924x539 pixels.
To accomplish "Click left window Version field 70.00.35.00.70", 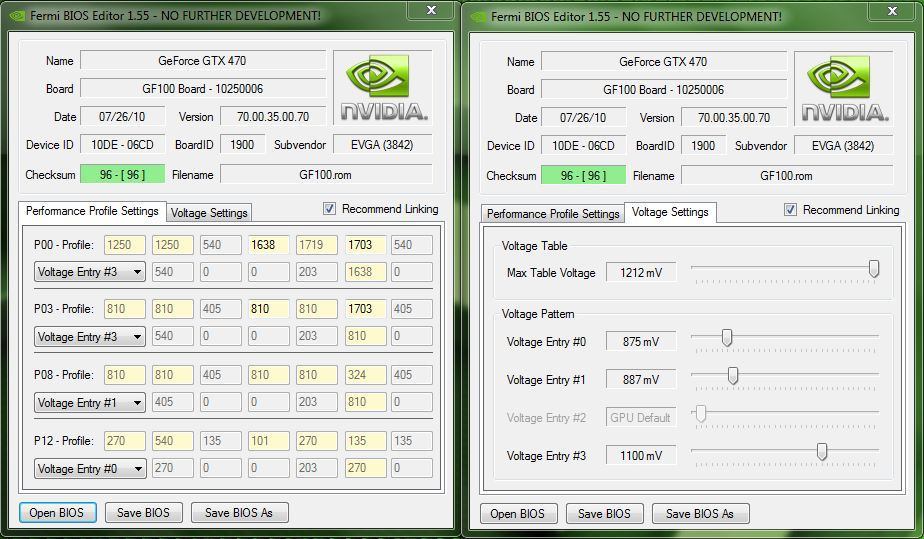I will [x=273, y=116].
